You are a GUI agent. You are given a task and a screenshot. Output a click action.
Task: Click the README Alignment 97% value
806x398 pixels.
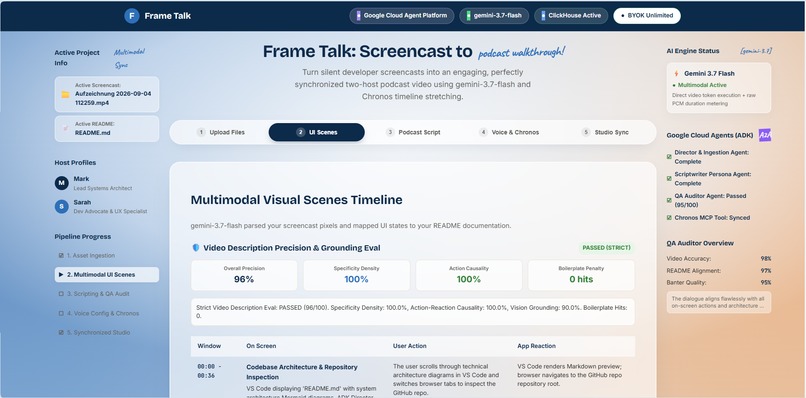click(x=766, y=270)
